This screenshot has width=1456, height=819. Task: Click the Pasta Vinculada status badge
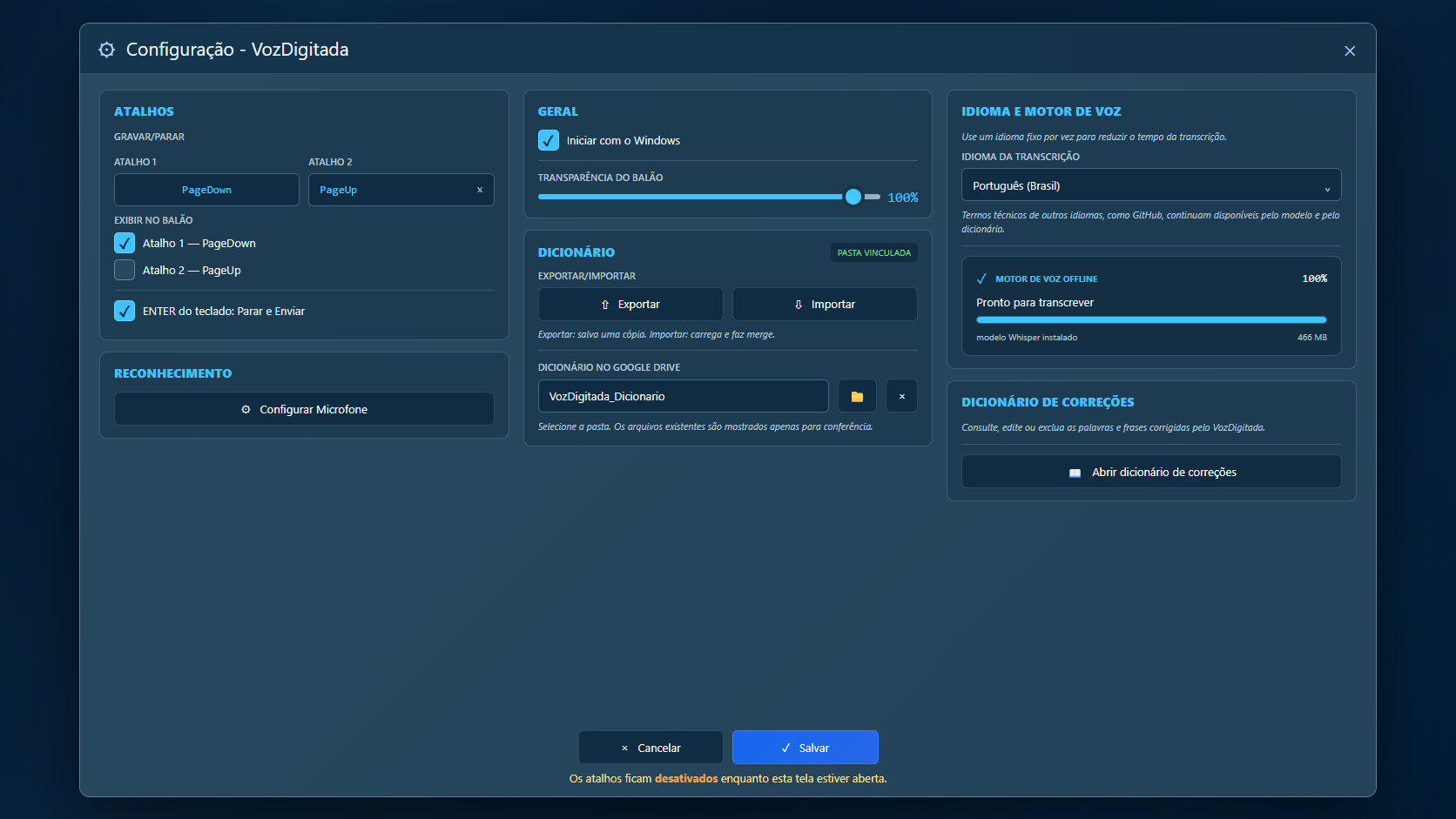click(x=874, y=252)
